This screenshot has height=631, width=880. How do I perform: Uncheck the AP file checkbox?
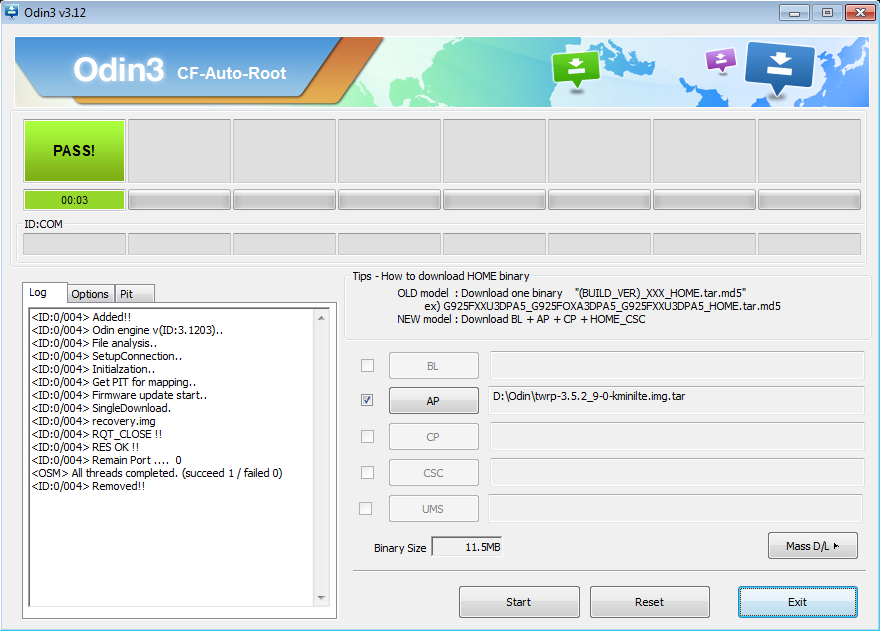pyautogui.click(x=367, y=400)
